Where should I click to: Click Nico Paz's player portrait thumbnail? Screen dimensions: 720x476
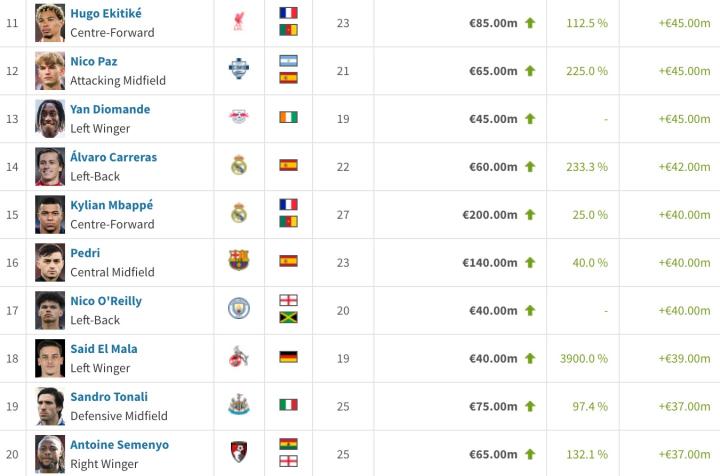click(50, 70)
